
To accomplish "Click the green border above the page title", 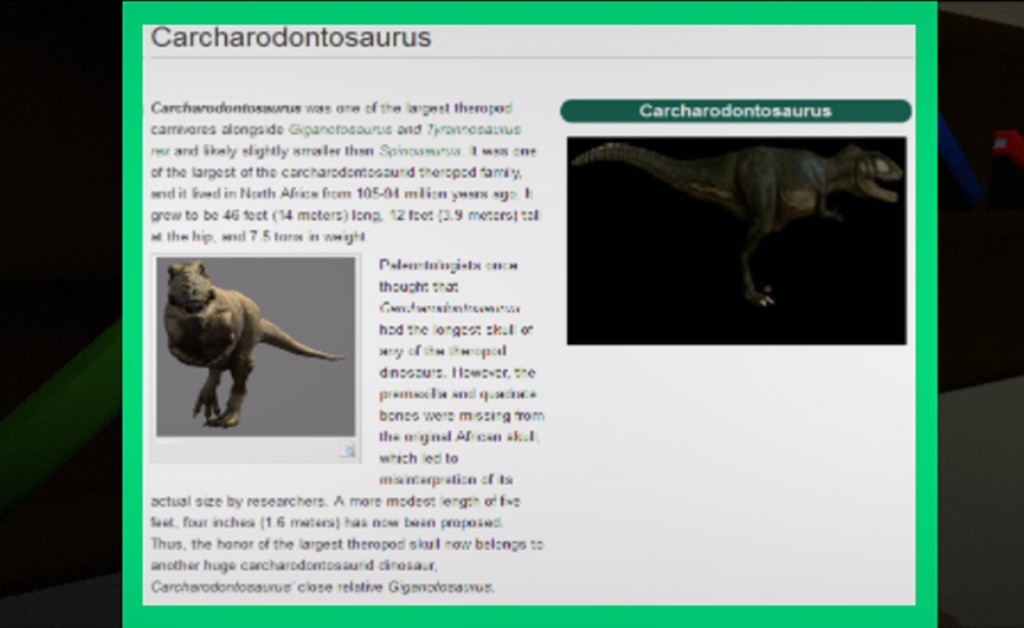I will 530,12.
